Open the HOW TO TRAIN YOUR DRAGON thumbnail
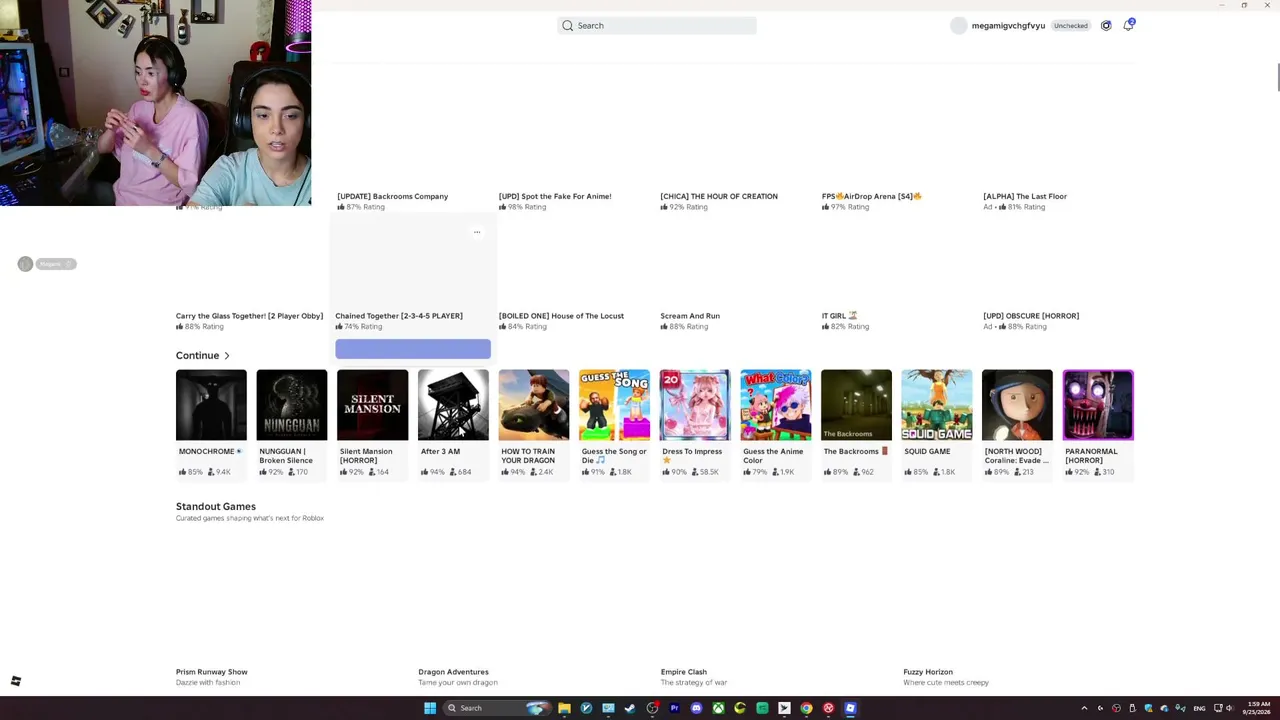The height and width of the screenshot is (720, 1280). click(534, 405)
